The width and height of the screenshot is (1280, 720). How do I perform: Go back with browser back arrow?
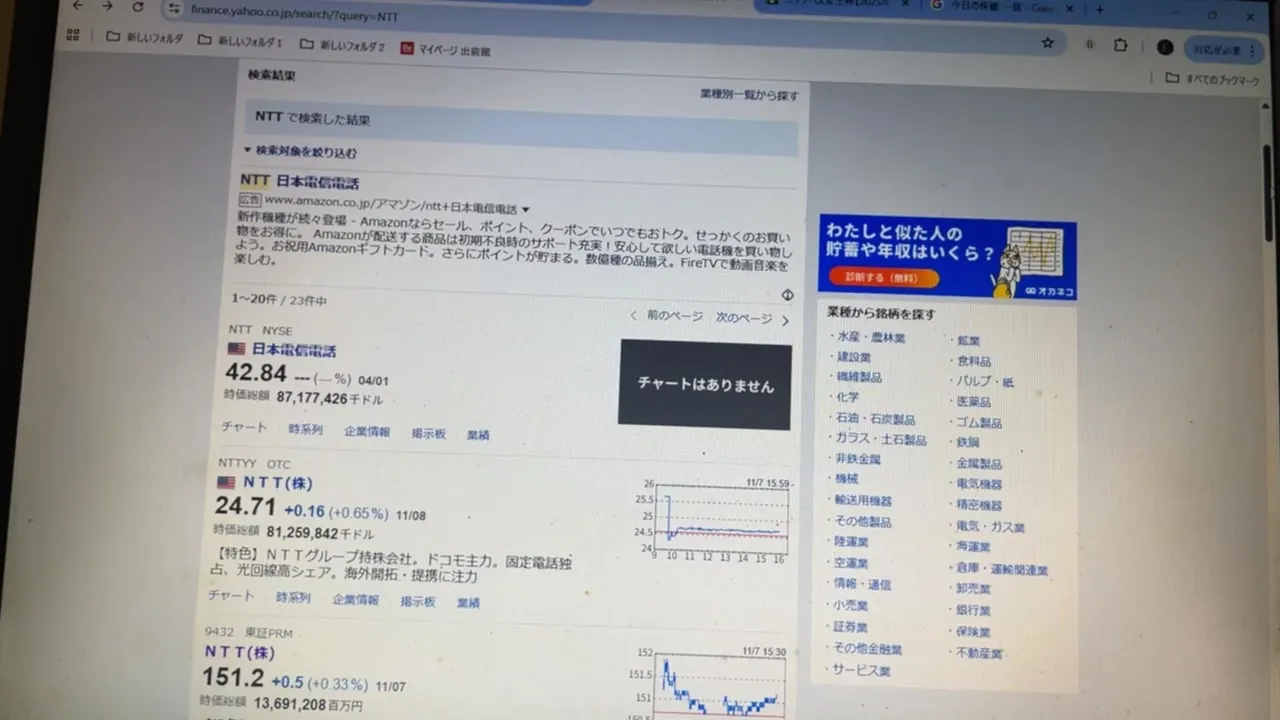(x=78, y=6)
